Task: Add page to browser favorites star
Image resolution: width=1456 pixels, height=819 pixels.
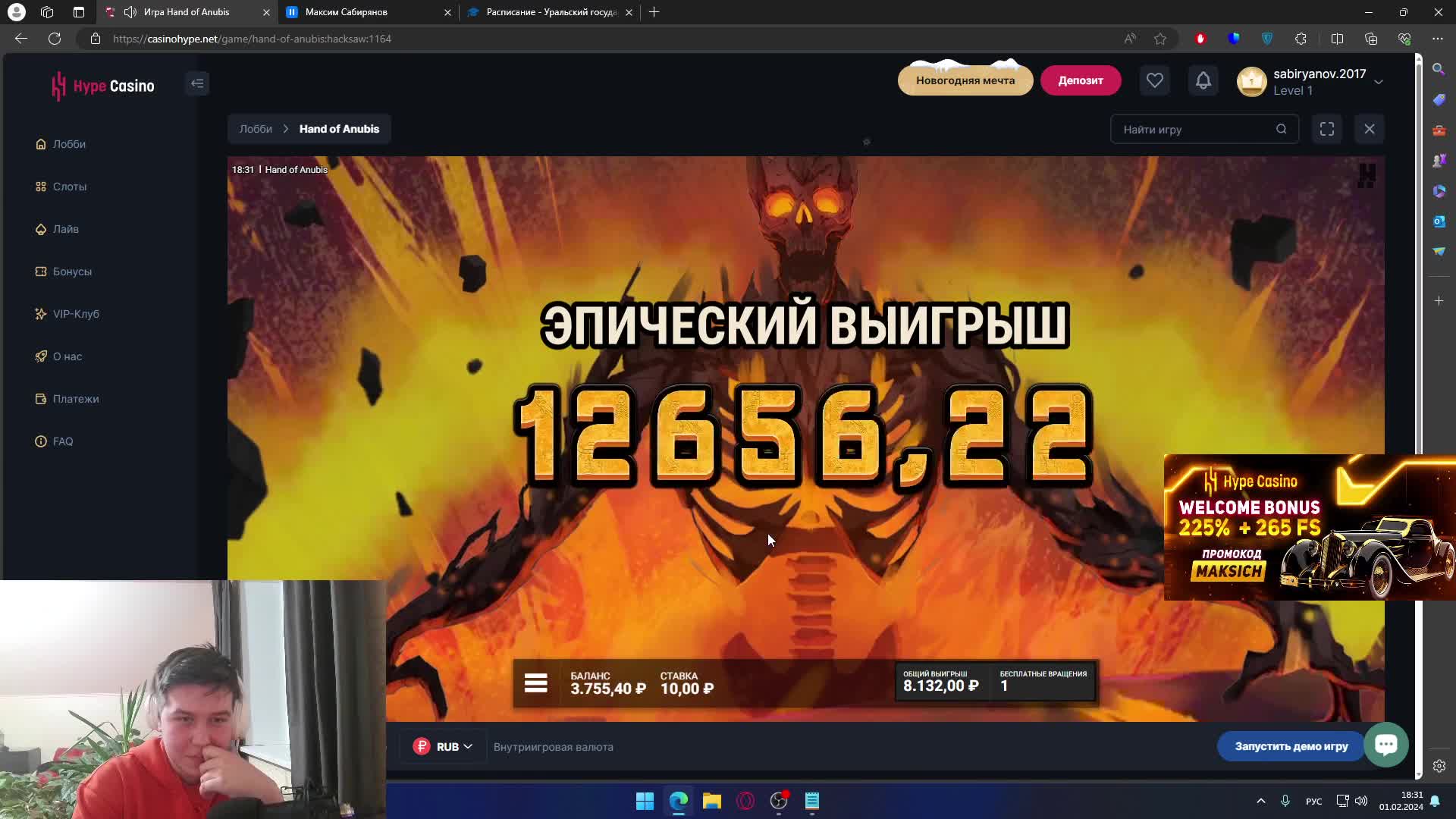Action: click(x=1160, y=39)
